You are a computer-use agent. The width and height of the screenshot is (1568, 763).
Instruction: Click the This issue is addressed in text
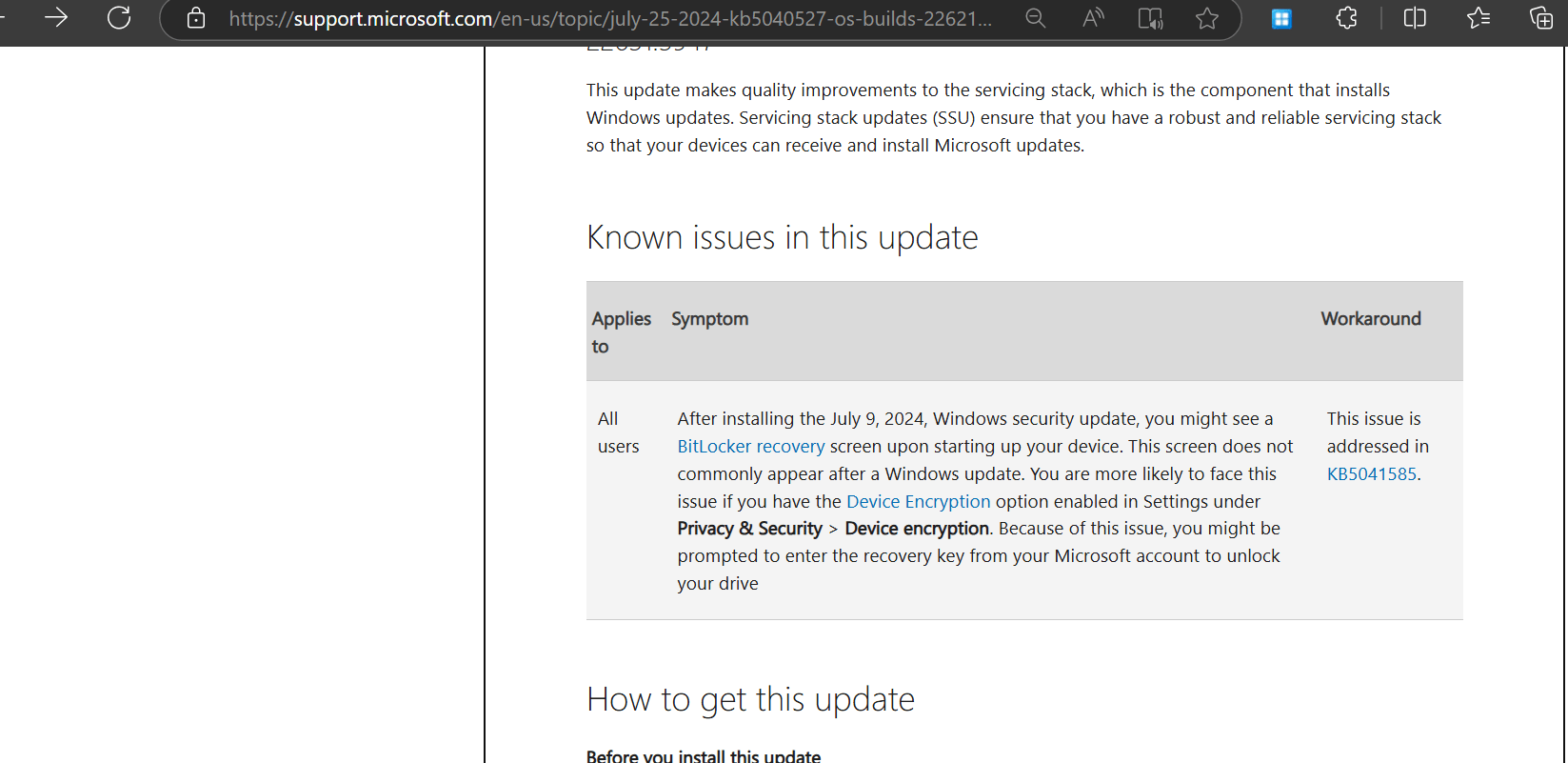[1378, 432]
